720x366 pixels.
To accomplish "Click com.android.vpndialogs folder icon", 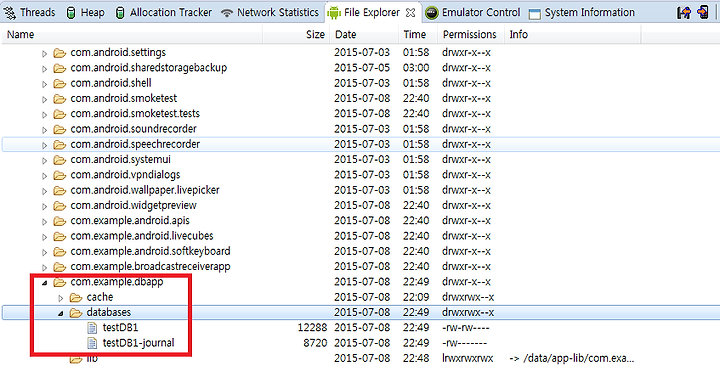I will 59,175.
